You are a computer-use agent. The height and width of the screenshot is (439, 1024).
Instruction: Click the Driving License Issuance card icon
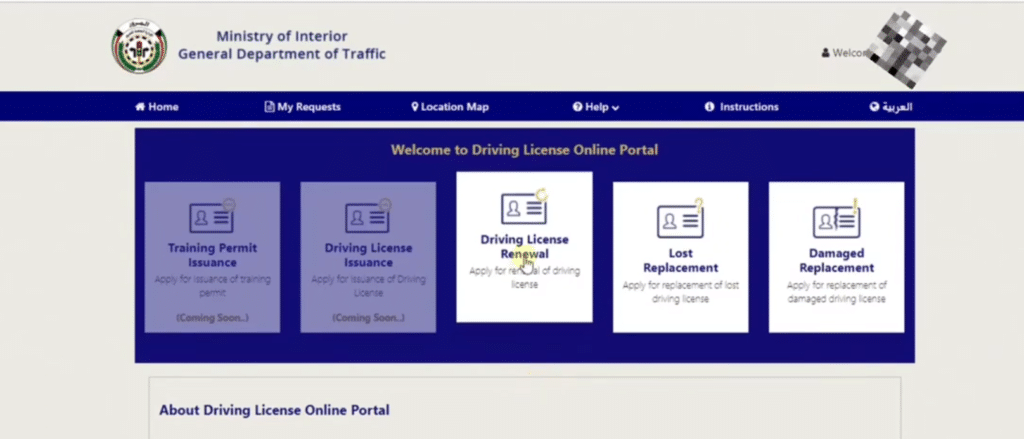click(368, 216)
